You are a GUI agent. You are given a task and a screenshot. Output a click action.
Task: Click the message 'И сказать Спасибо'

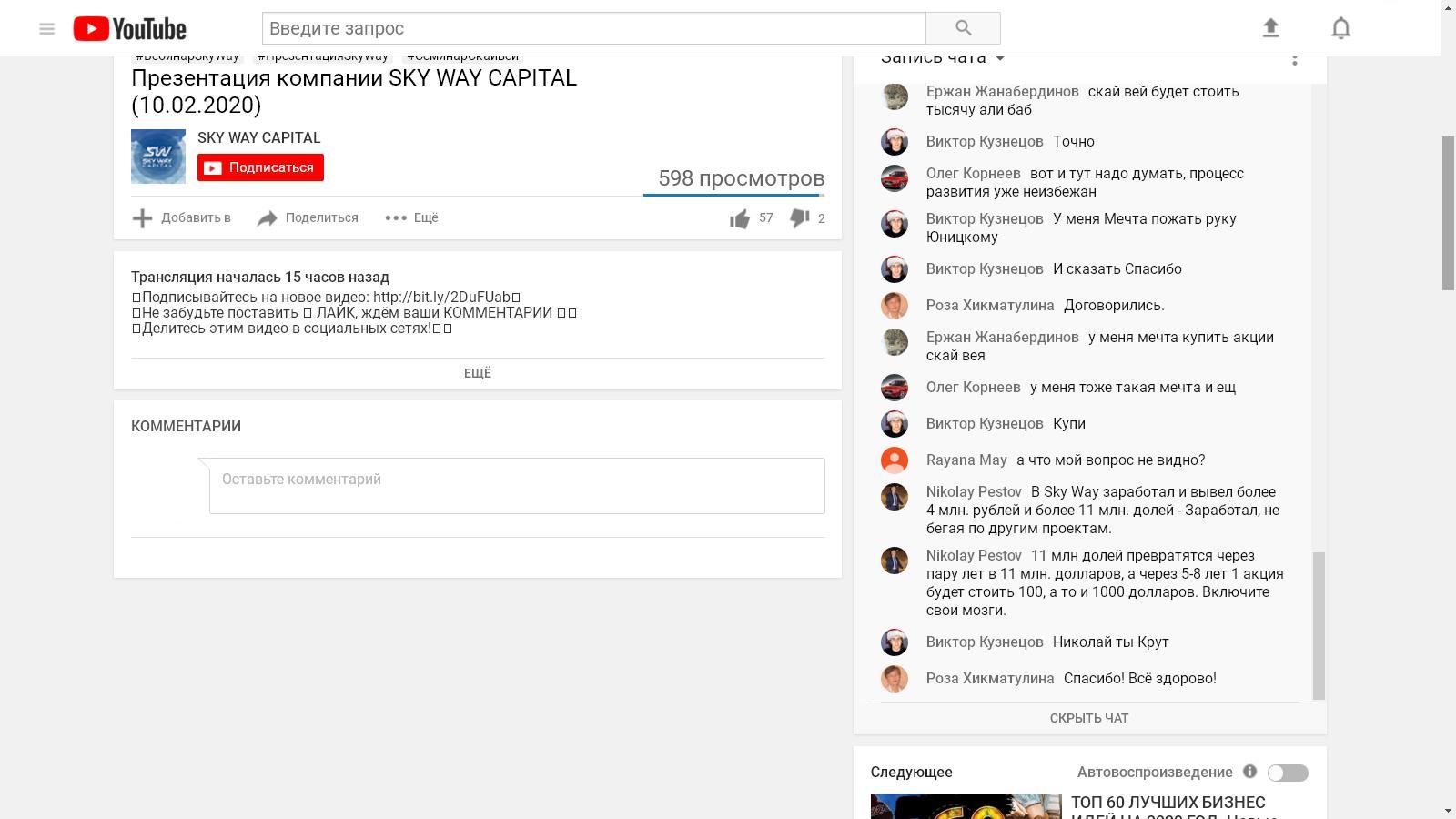coord(1117,268)
